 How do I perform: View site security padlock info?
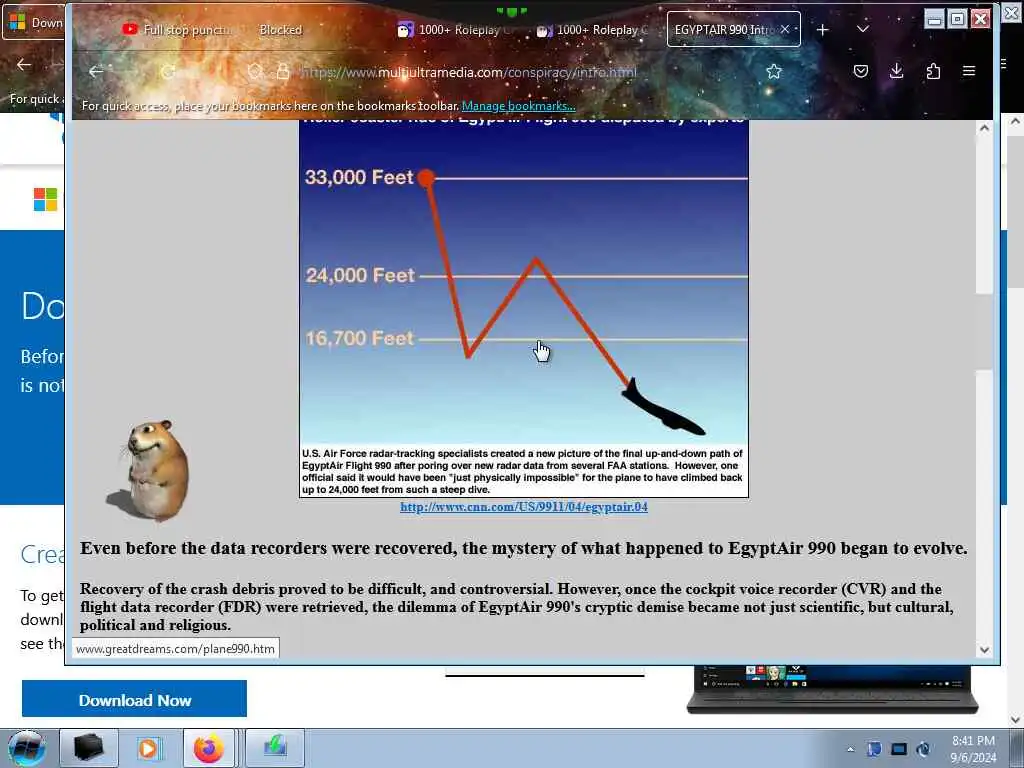[x=283, y=71]
